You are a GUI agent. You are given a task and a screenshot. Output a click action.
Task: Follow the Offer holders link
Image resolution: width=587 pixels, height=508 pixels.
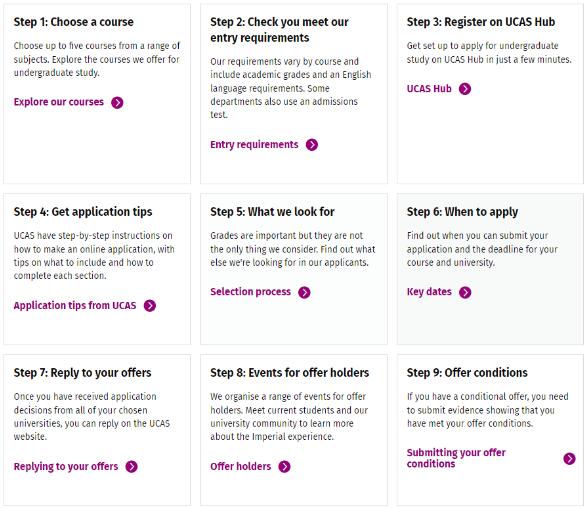[240, 466]
